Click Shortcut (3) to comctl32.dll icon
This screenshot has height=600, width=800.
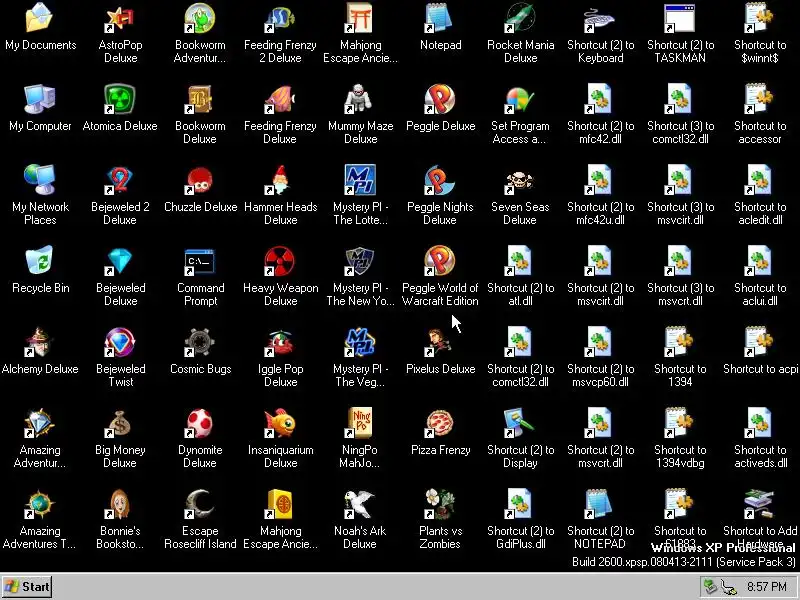(x=680, y=99)
